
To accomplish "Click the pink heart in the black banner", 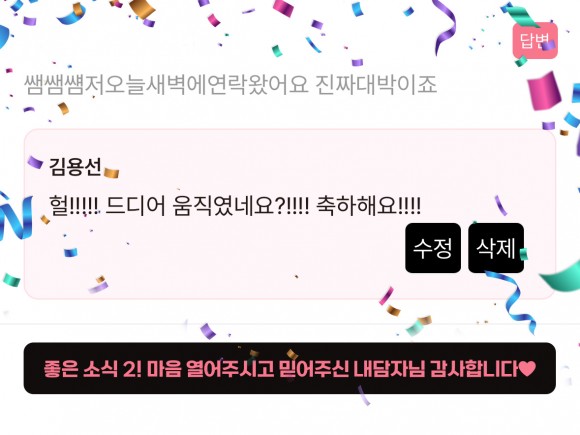I will (x=526, y=368).
